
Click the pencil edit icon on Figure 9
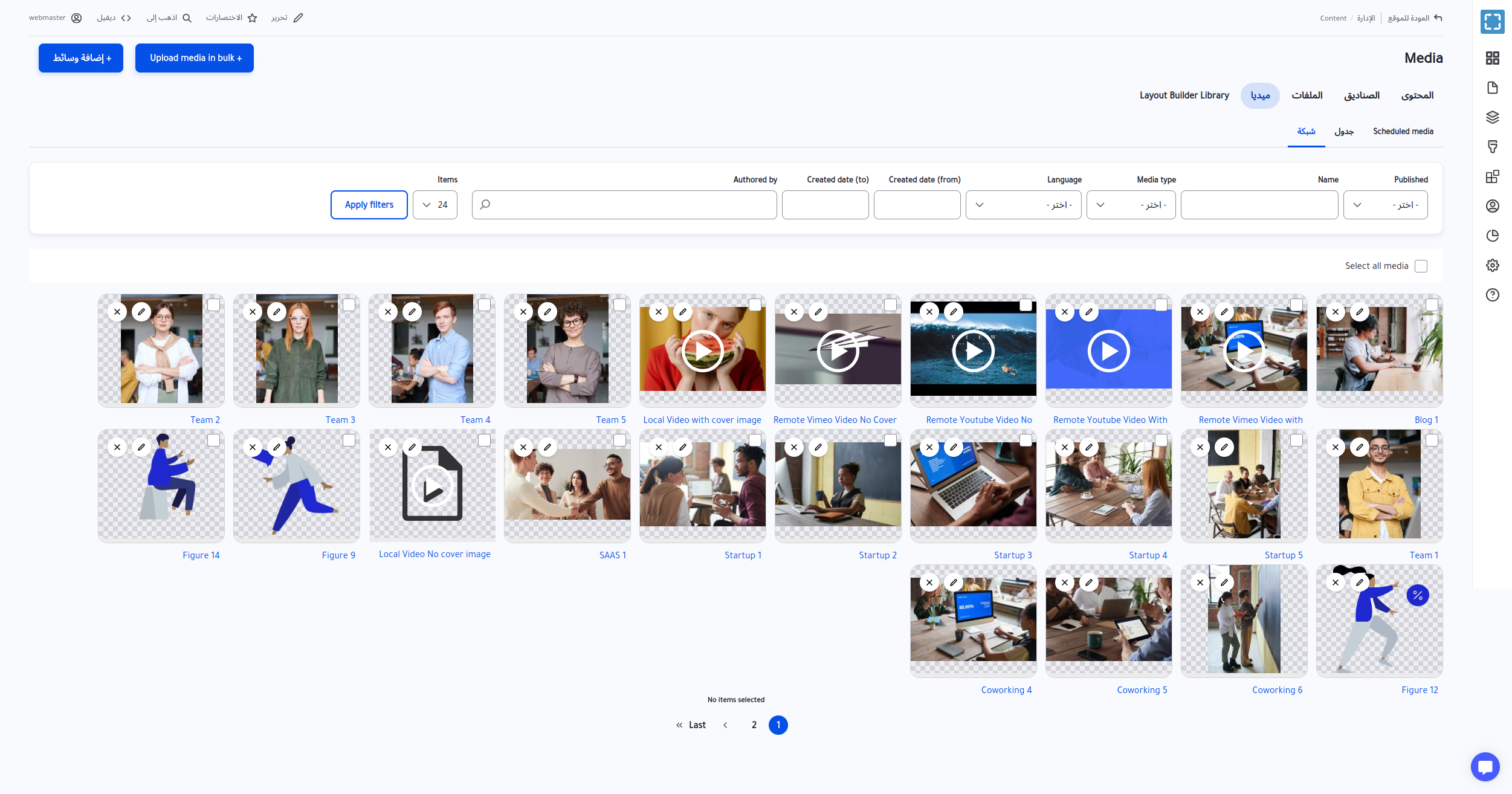[x=277, y=447]
